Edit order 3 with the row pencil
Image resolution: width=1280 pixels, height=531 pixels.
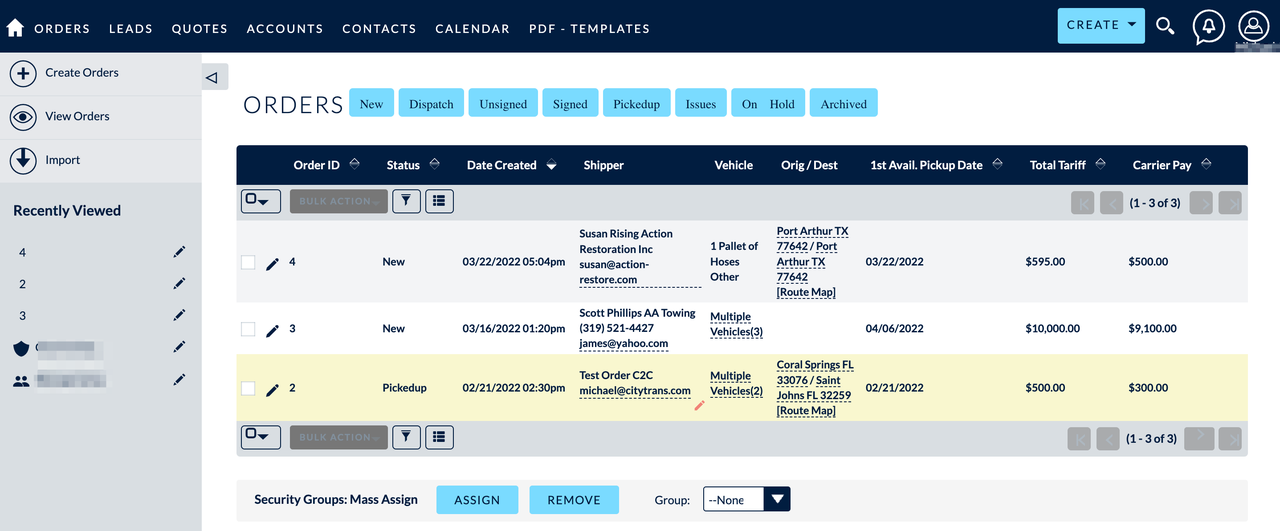(x=272, y=329)
